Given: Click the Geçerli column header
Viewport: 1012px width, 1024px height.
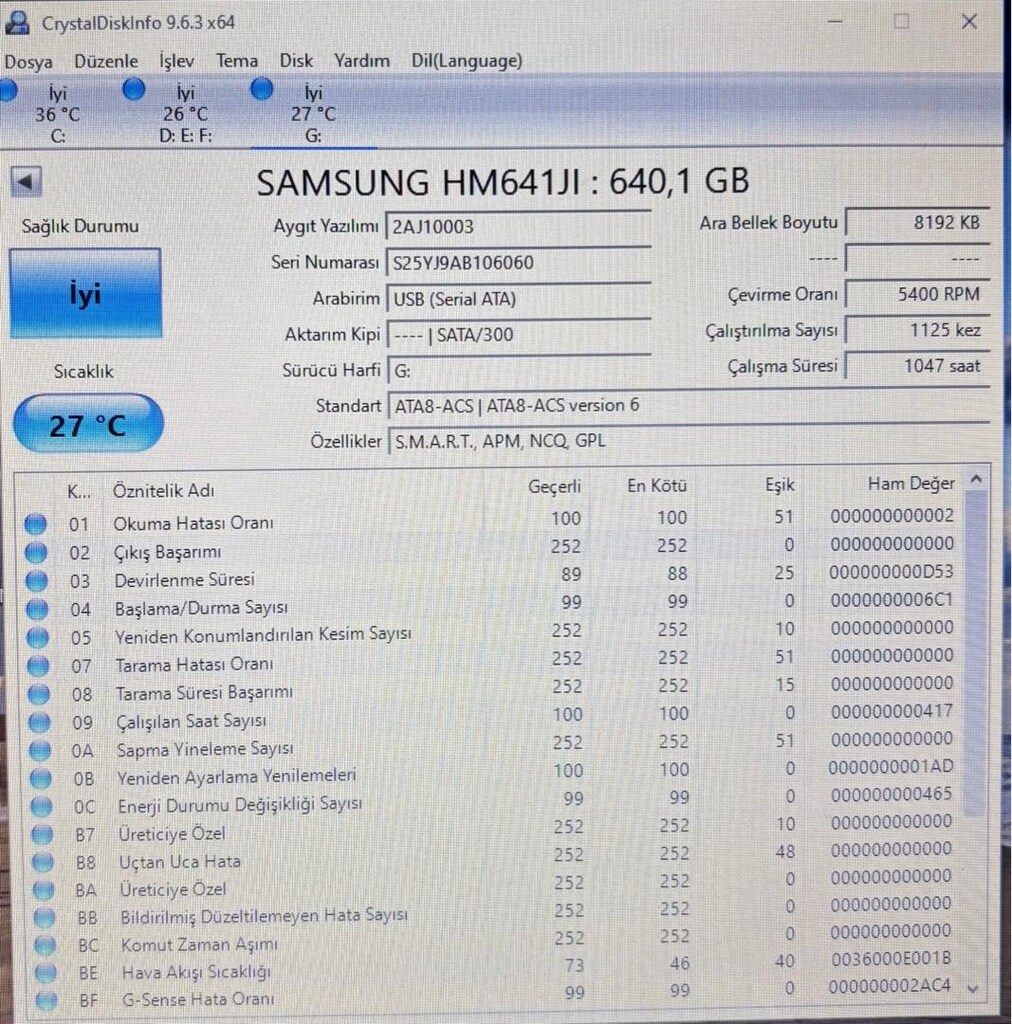Looking at the screenshot, I should coord(554,487).
